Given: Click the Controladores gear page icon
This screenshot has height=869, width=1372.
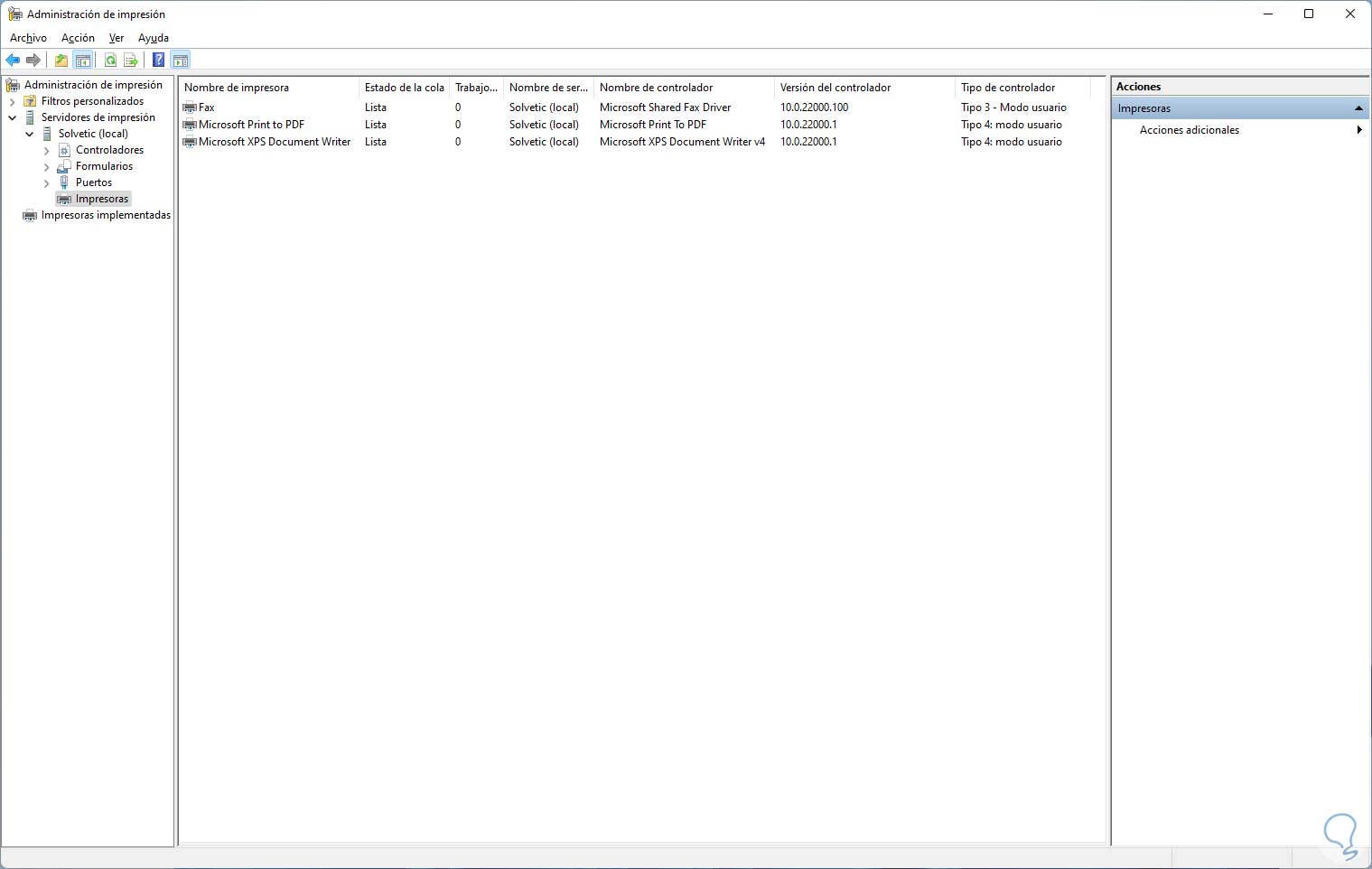Looking at the screenshot, I should point(64,150).
